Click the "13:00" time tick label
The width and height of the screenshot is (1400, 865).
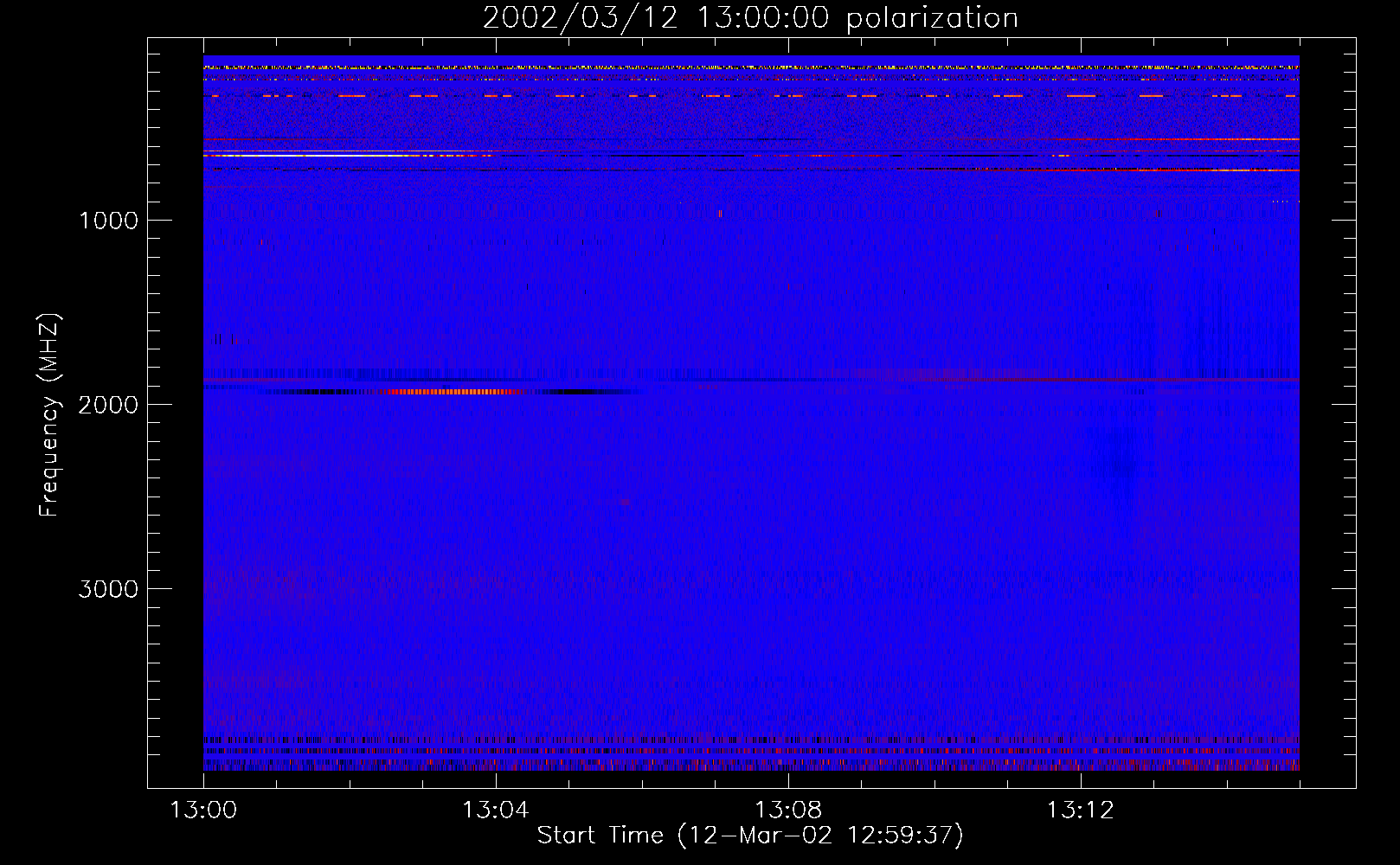coord(203,811)
